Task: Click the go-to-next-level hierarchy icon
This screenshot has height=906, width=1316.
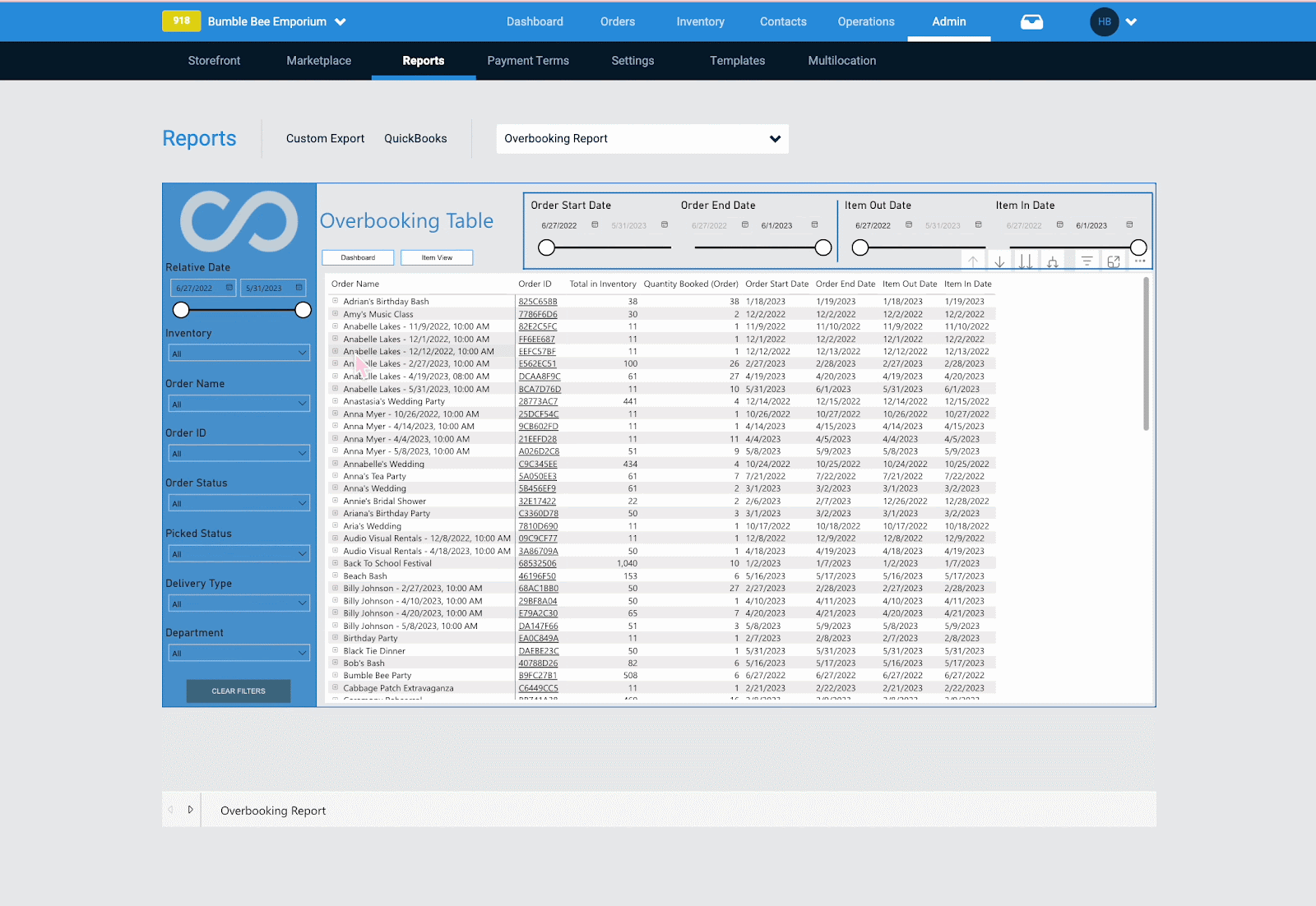Action: tap(1053, 261)
